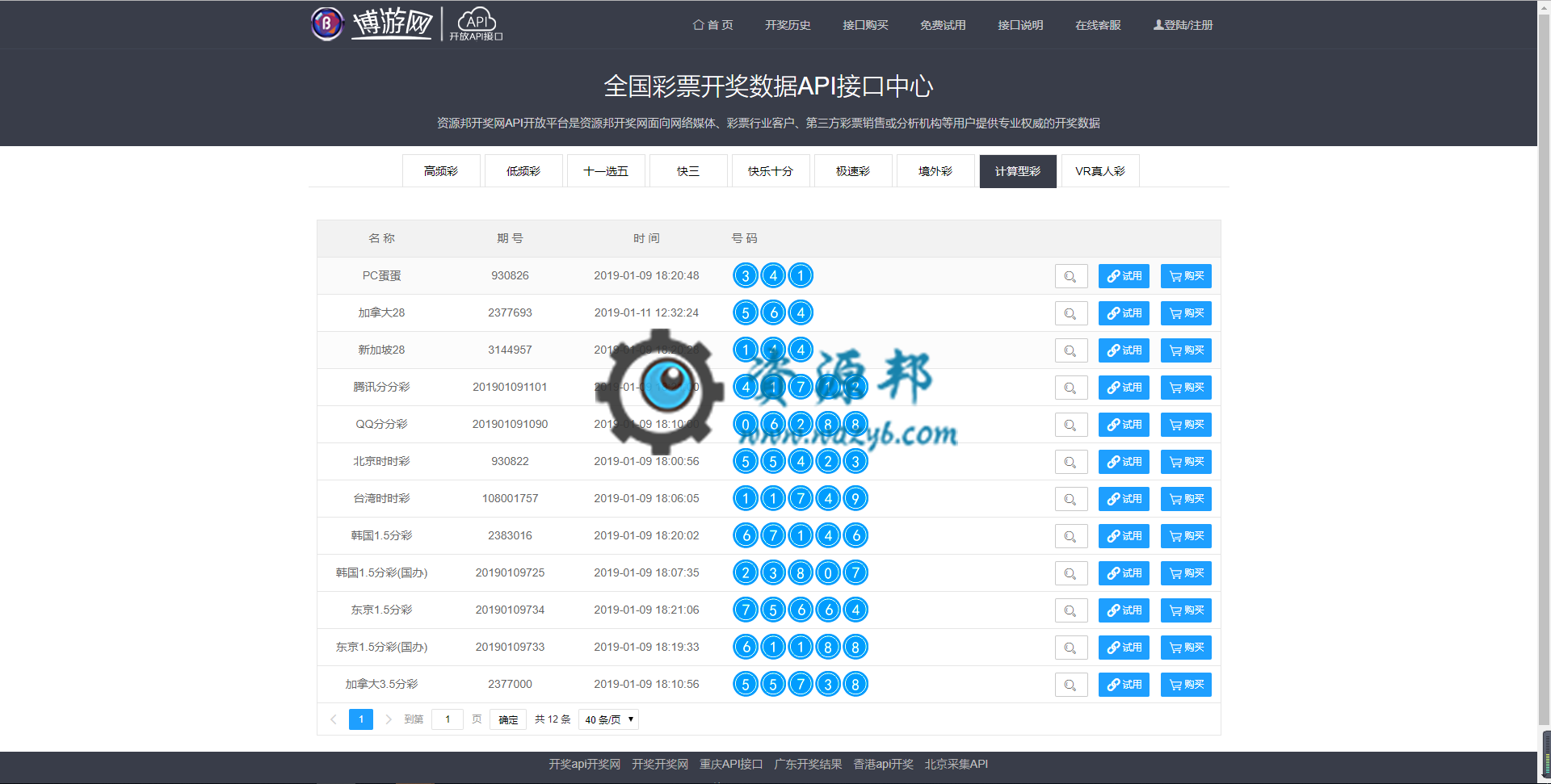The width and height of the screenshot is (1551, 784).
Task: Click 购买 button for PC蛋蛋
Action: [1186, 276]
